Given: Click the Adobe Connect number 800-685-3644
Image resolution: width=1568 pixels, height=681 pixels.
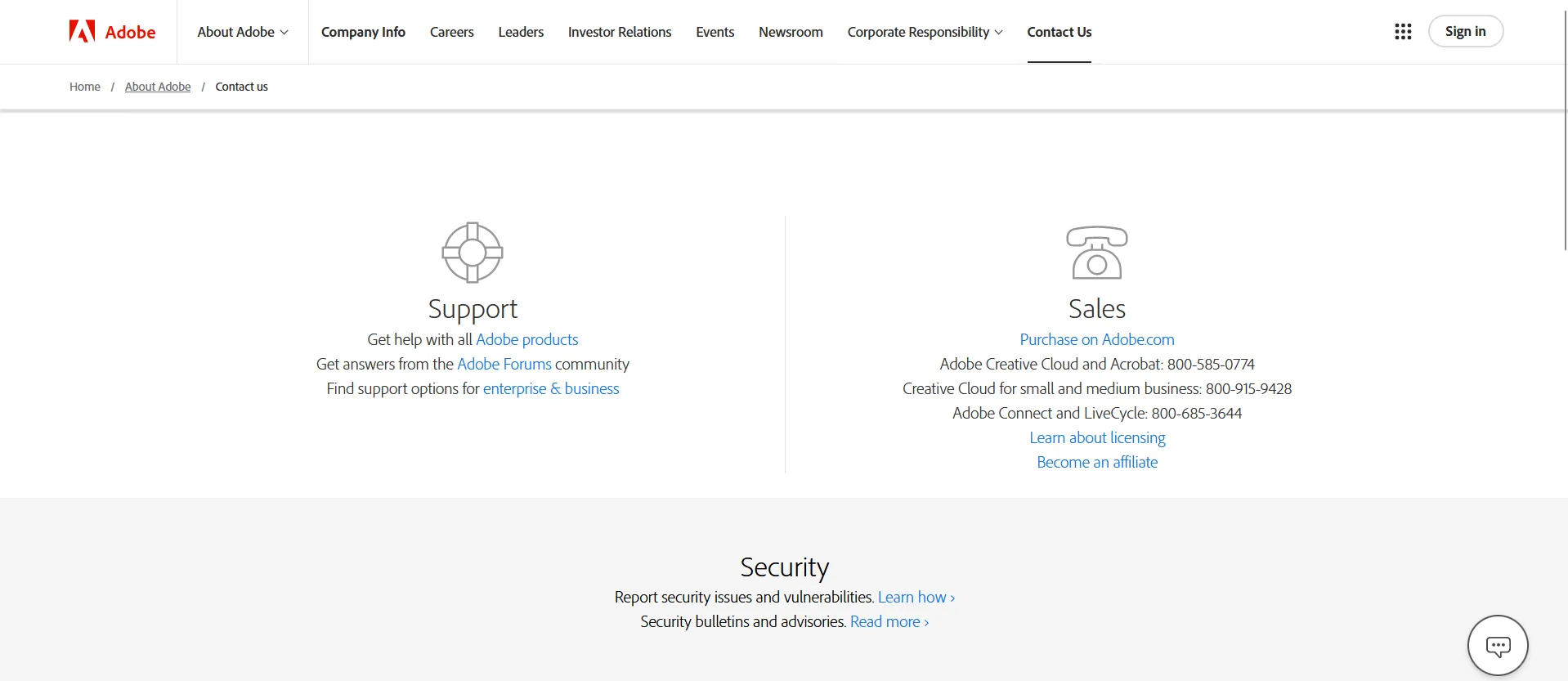Looking at the screenshot, I should click(1197, 413).
